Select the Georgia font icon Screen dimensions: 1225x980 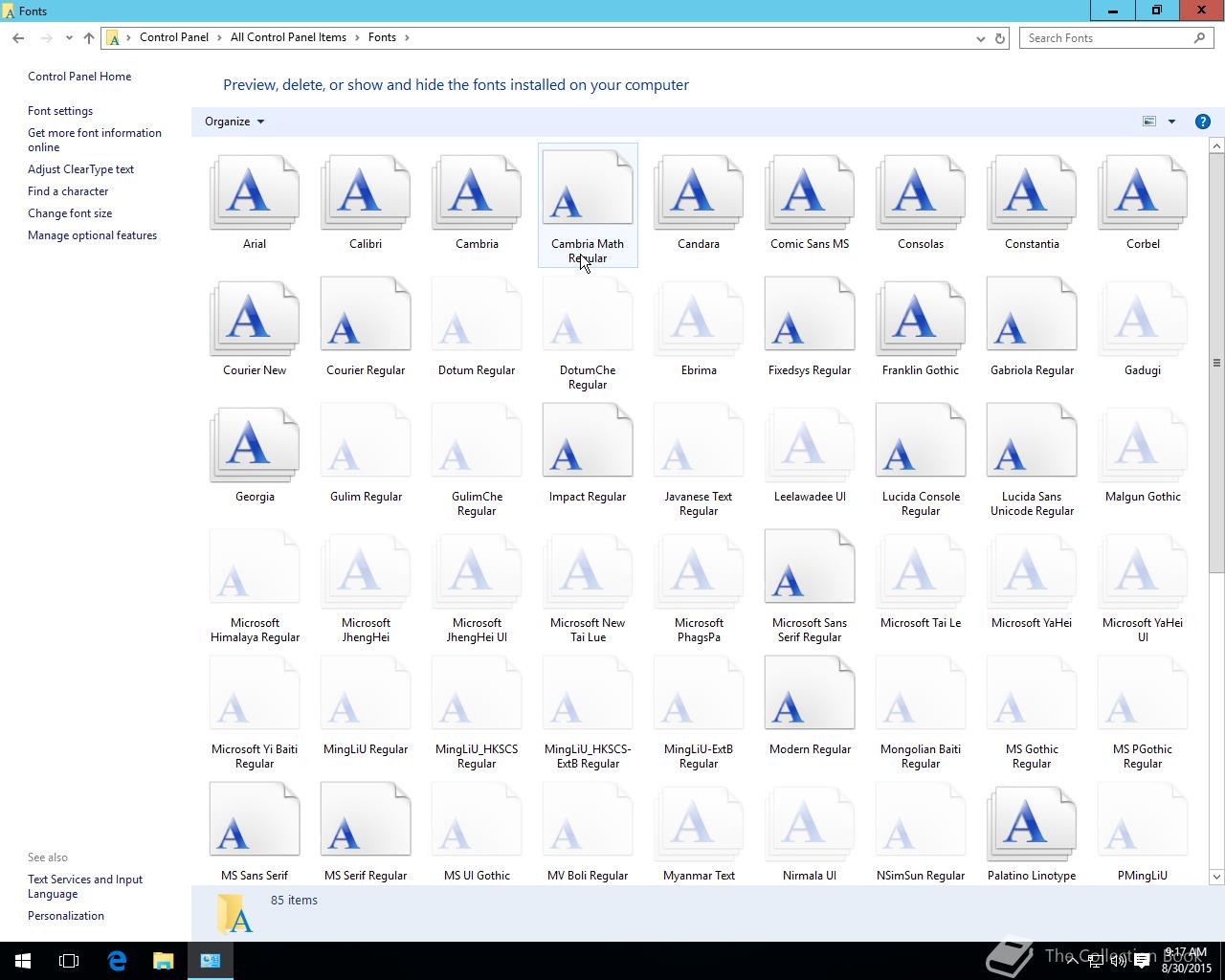(255, 447)
